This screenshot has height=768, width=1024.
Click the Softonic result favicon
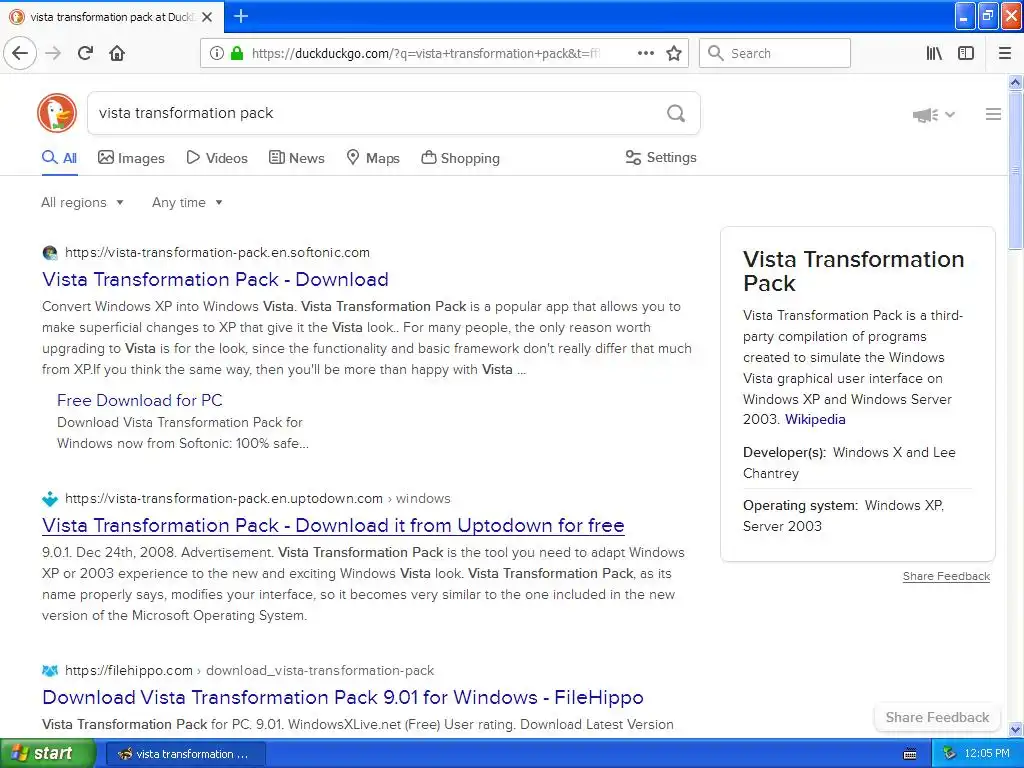click(50, 253)
